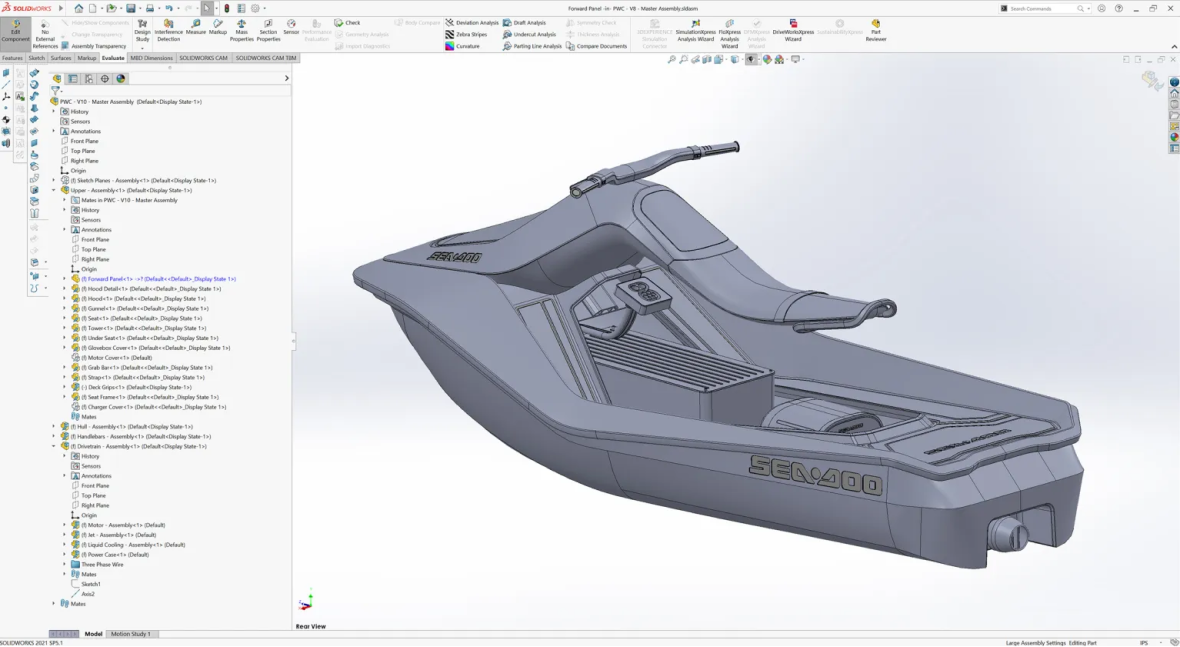Switch to the Surfaces tab
Screen dimensions: 1180x647
click(61, 58)
